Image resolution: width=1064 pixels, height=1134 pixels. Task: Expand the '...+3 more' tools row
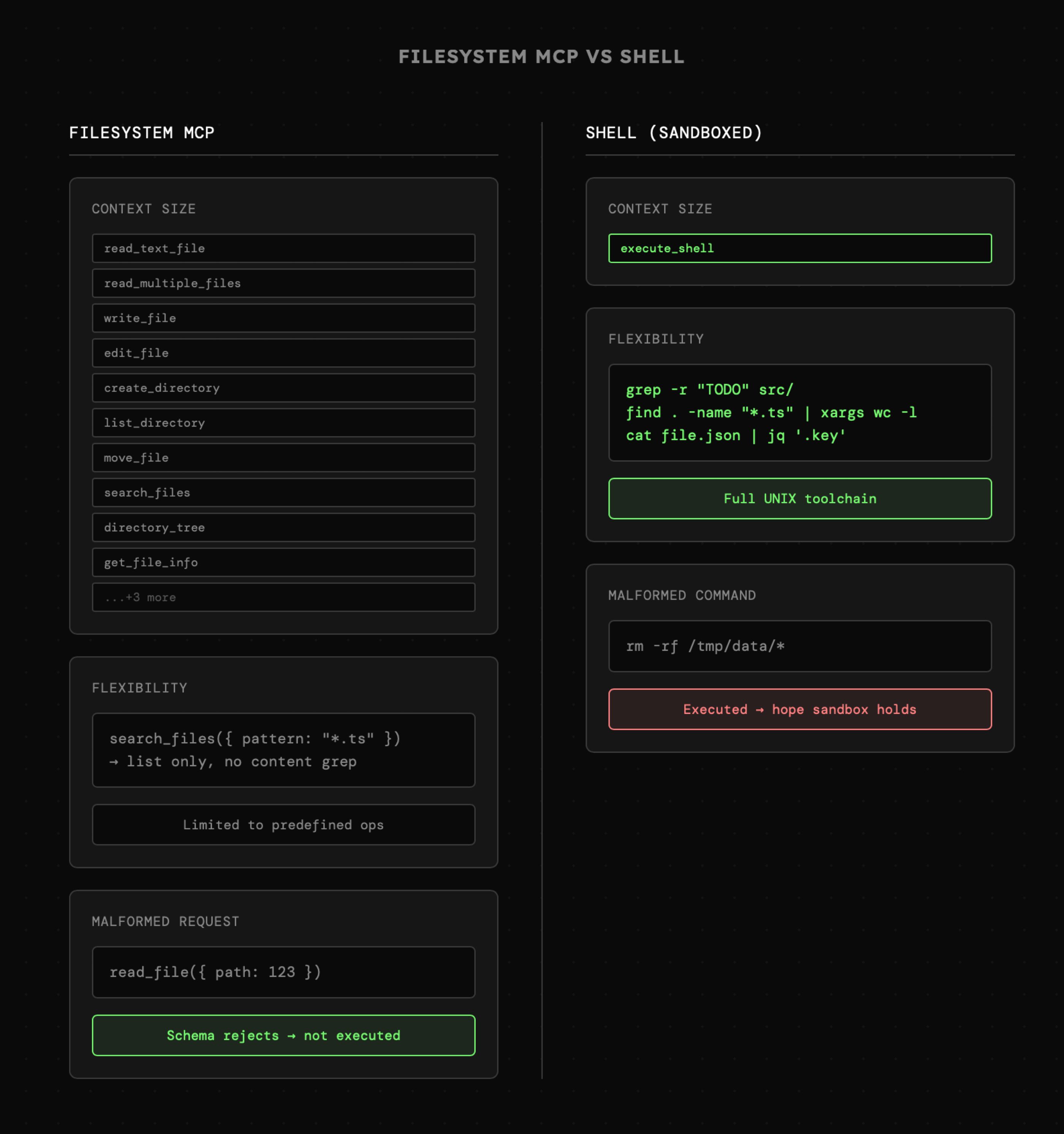click(x=283, y=597)
